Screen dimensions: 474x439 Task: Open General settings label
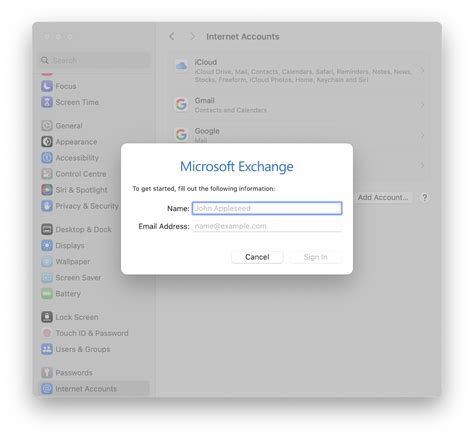coord(69,126)
